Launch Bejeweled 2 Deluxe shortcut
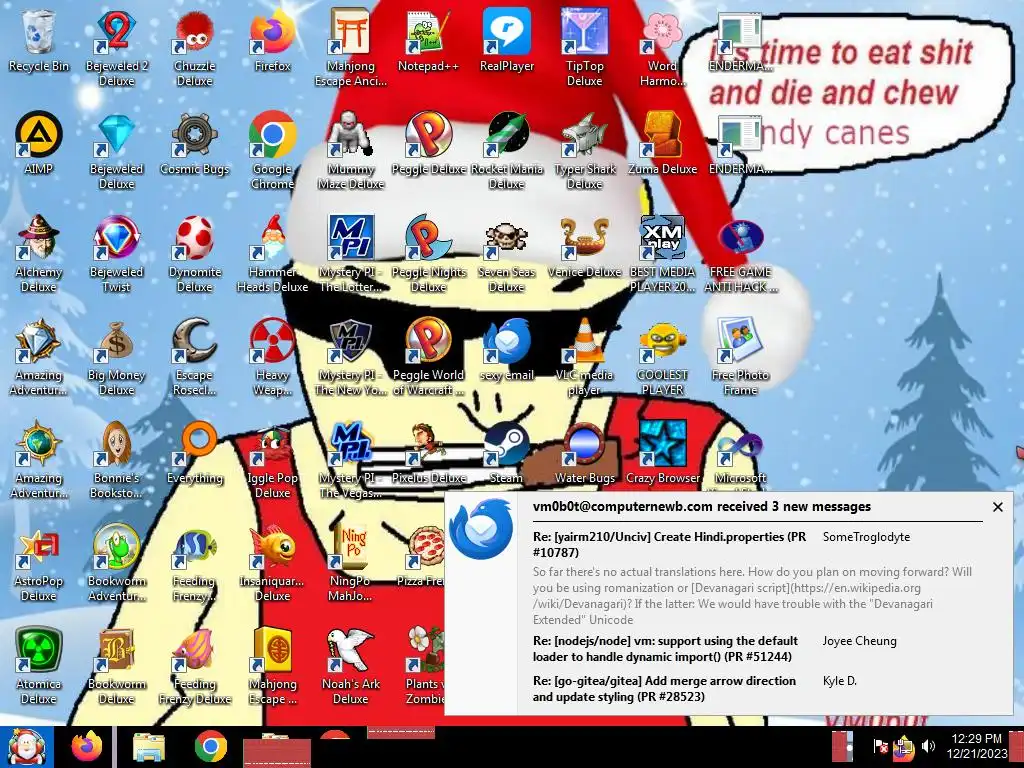Screen dimensions: 1024x768 [x=116, y=47]
